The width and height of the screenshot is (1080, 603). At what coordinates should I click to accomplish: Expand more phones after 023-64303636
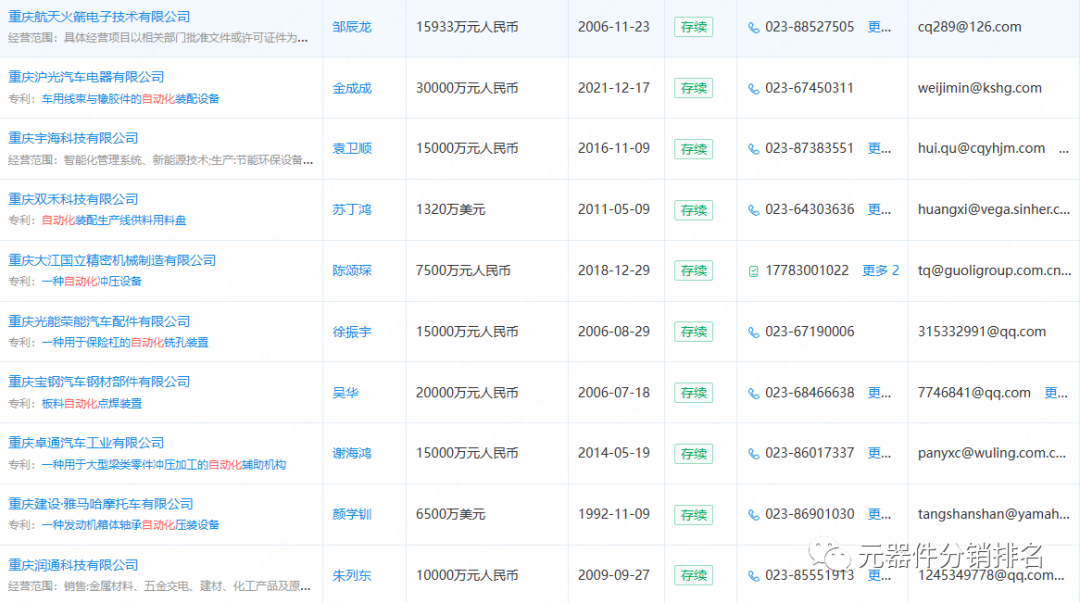tap(879, 209)
